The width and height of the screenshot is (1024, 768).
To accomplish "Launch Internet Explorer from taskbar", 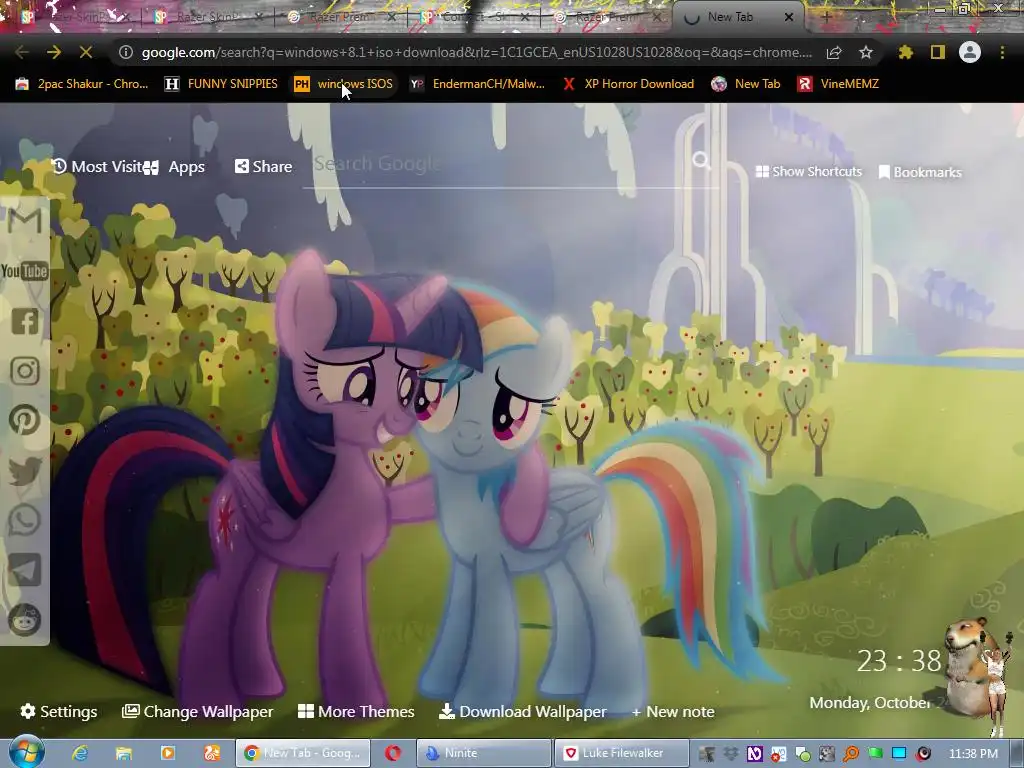I will pyautogui.click(x=80, y=753).
